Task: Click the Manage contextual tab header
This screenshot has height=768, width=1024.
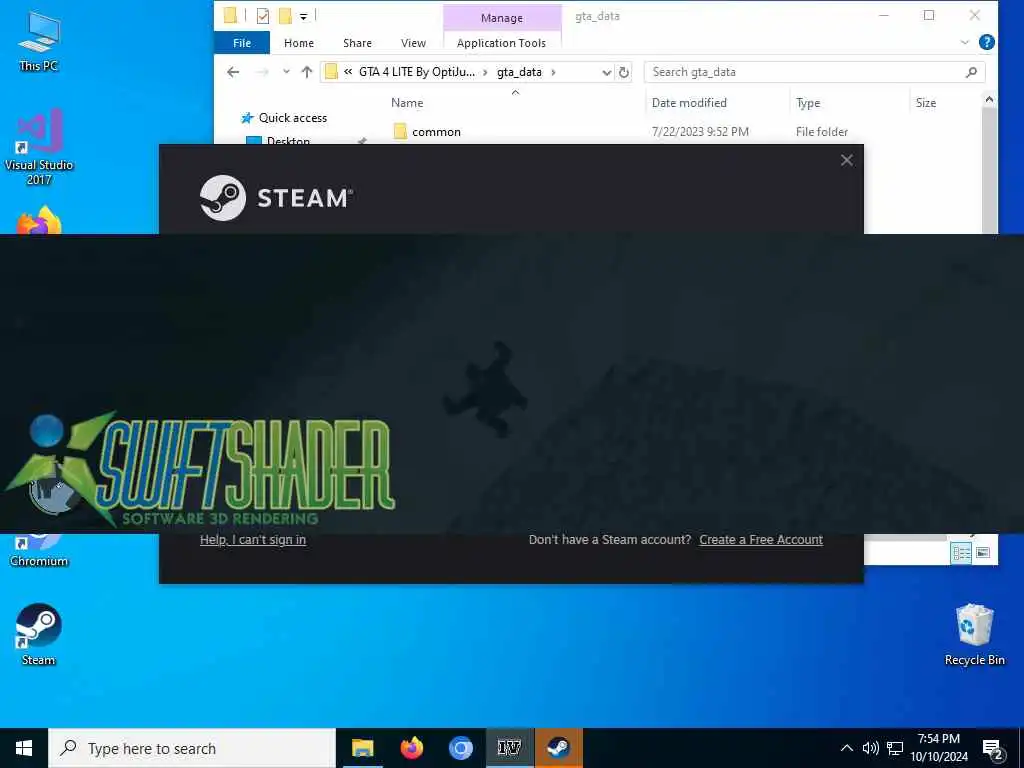Action: (502, 18)
